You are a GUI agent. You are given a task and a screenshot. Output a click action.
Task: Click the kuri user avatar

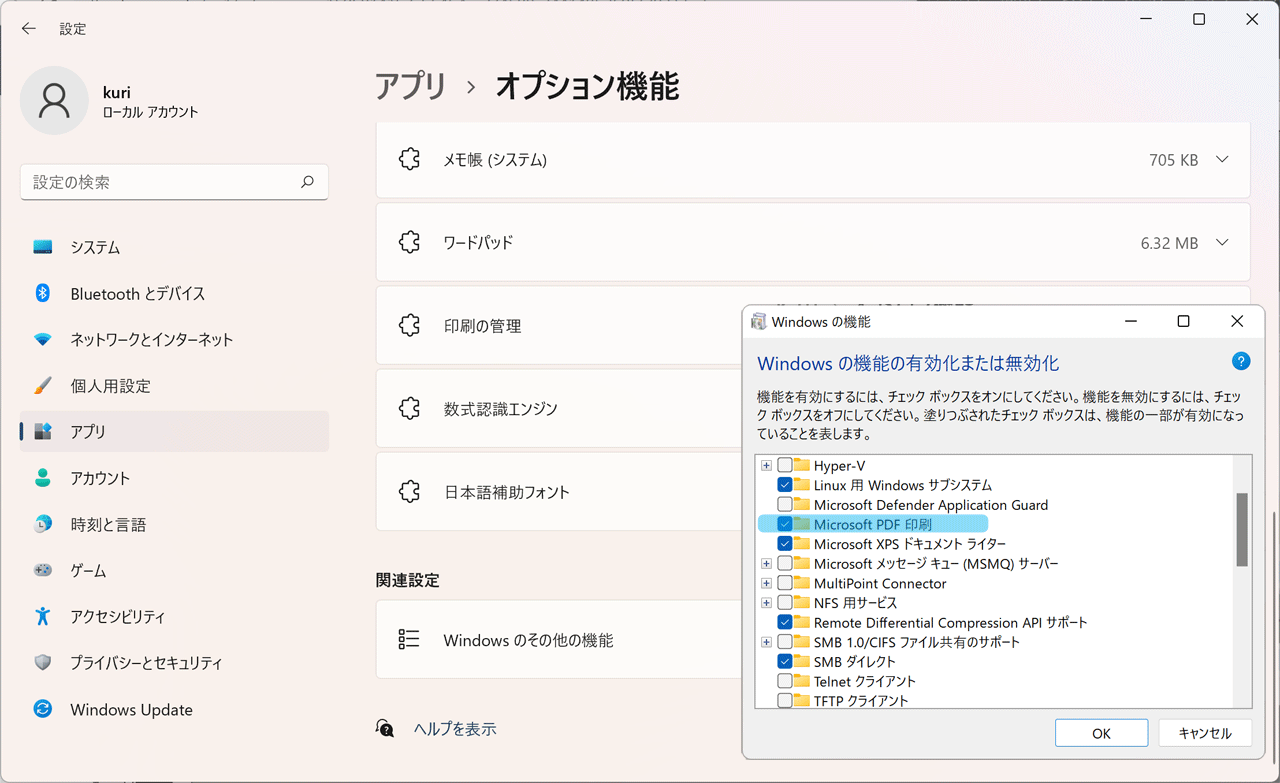pos(54,100)
